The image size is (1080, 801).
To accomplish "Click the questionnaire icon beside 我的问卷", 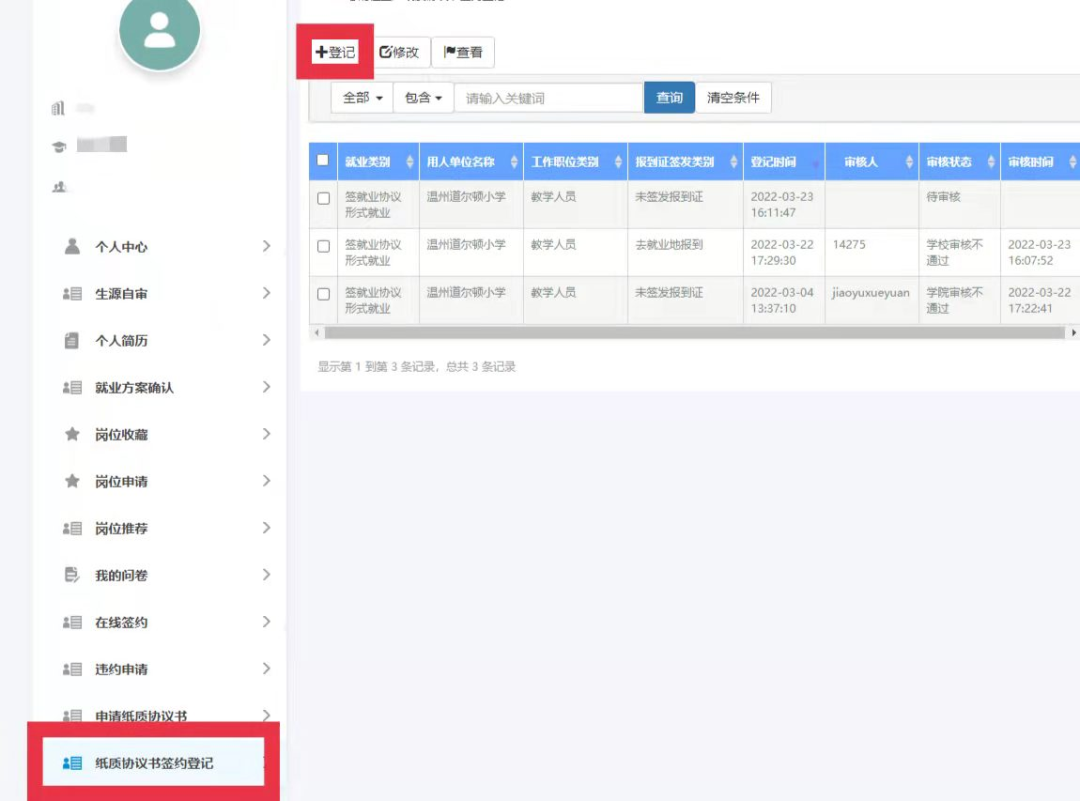I will pyautogui.click(x=72, y=575).
